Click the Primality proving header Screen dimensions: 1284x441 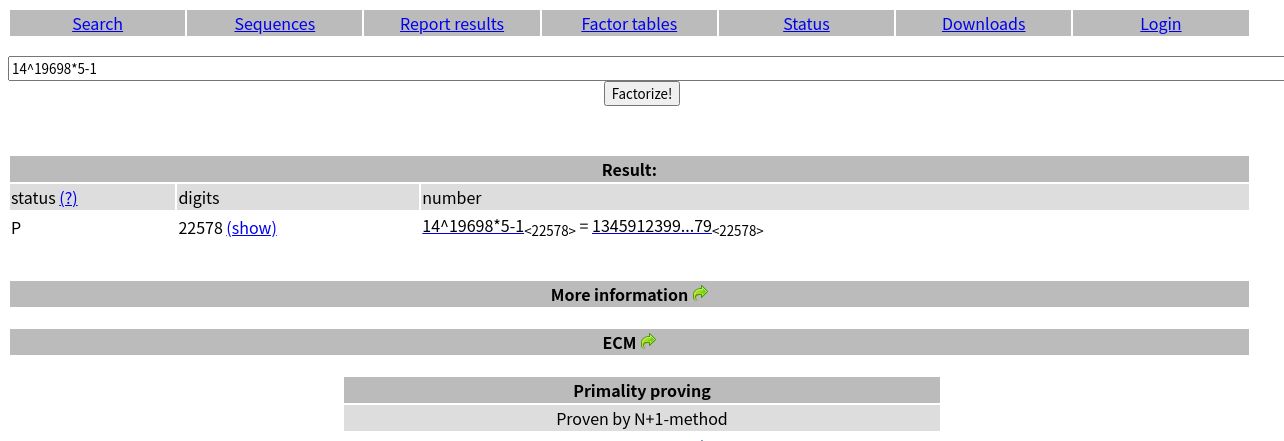642,391
